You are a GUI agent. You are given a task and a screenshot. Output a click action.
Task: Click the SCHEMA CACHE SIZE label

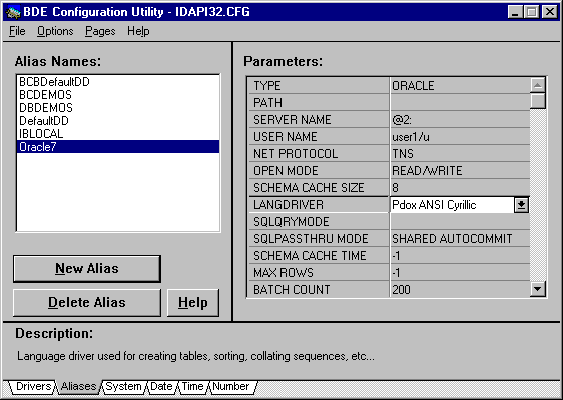[x=319, y=187]
